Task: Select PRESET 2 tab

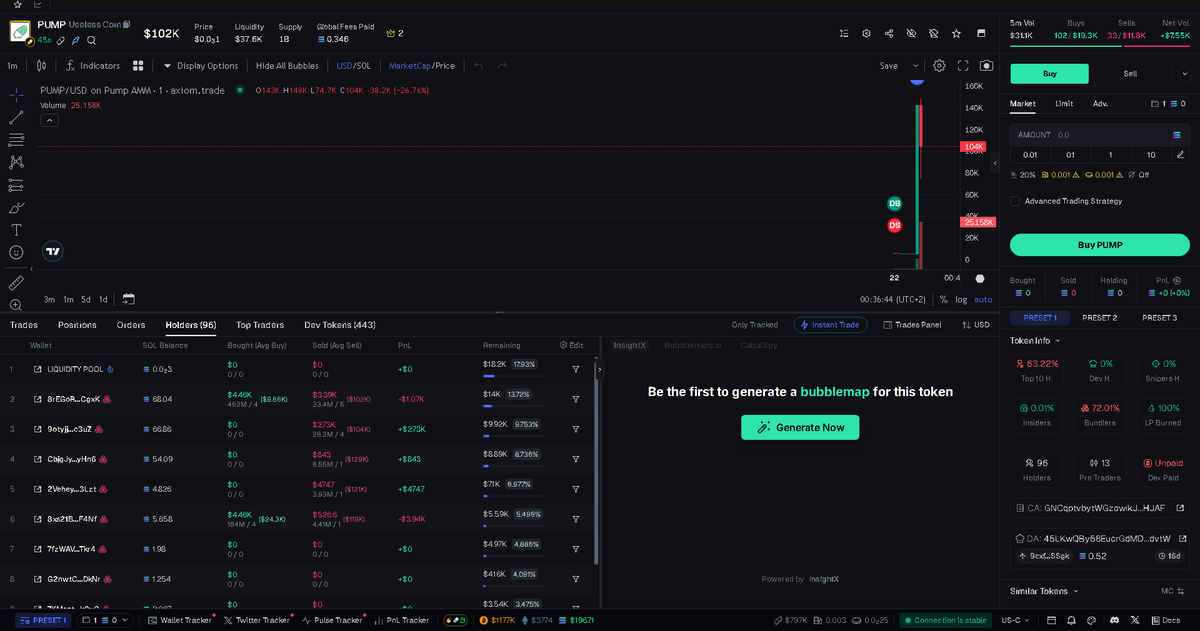Action: tap(1100, 318)
